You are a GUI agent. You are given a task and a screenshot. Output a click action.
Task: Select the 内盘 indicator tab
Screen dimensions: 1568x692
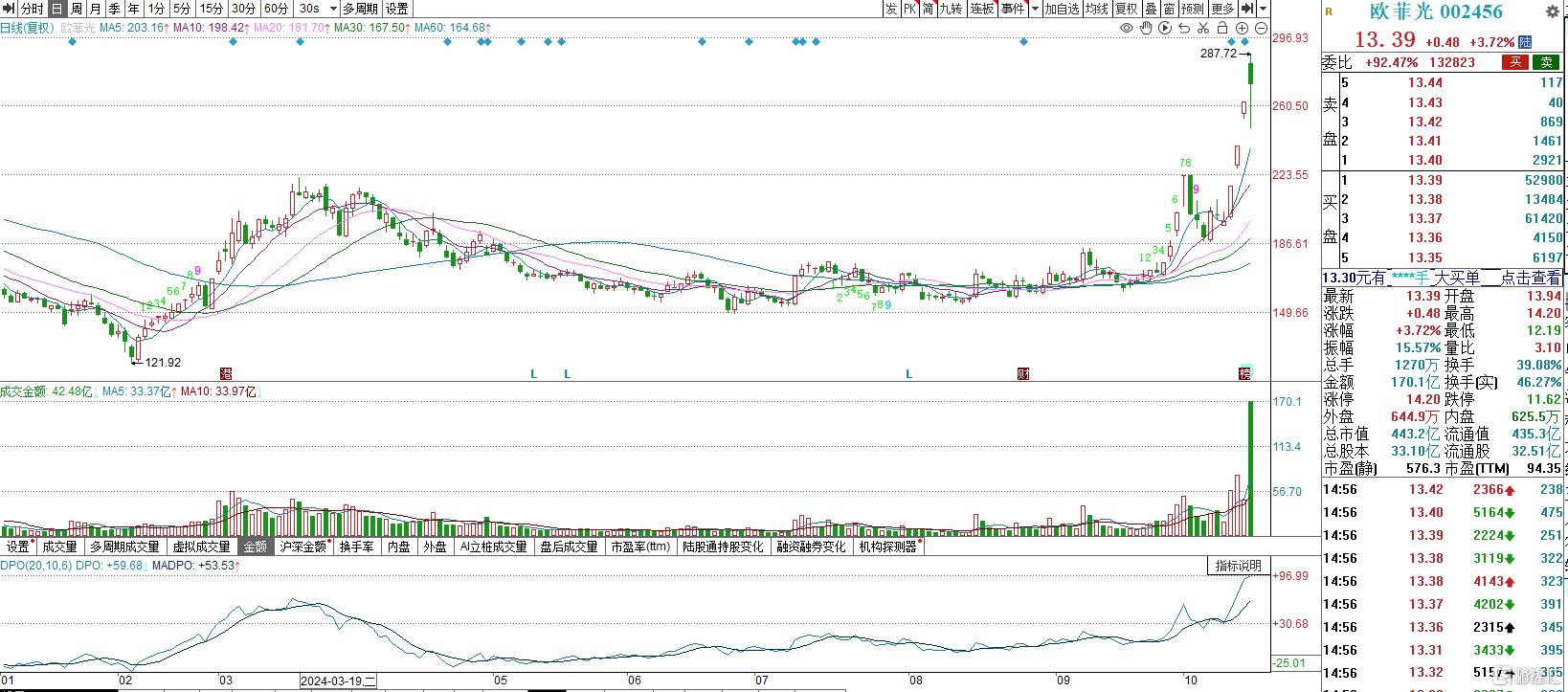398,547
